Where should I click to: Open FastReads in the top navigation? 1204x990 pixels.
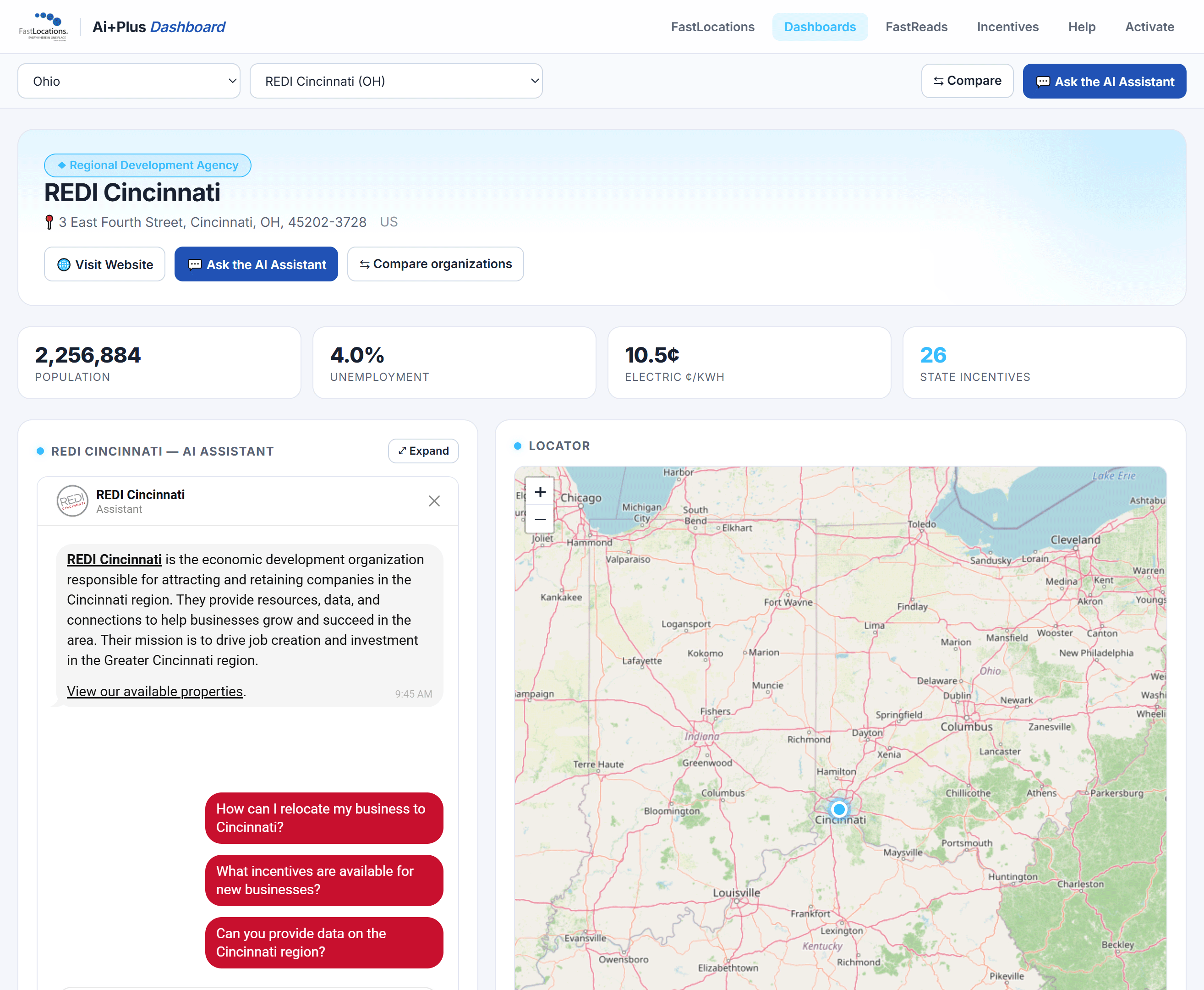[x=916, y=27]
